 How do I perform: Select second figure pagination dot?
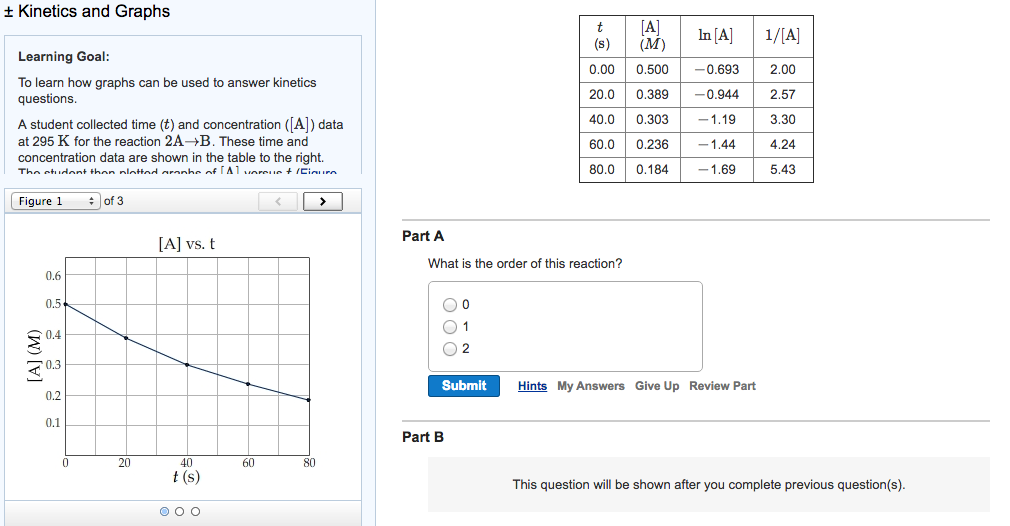pyautogui.click(x=180, y=511)
